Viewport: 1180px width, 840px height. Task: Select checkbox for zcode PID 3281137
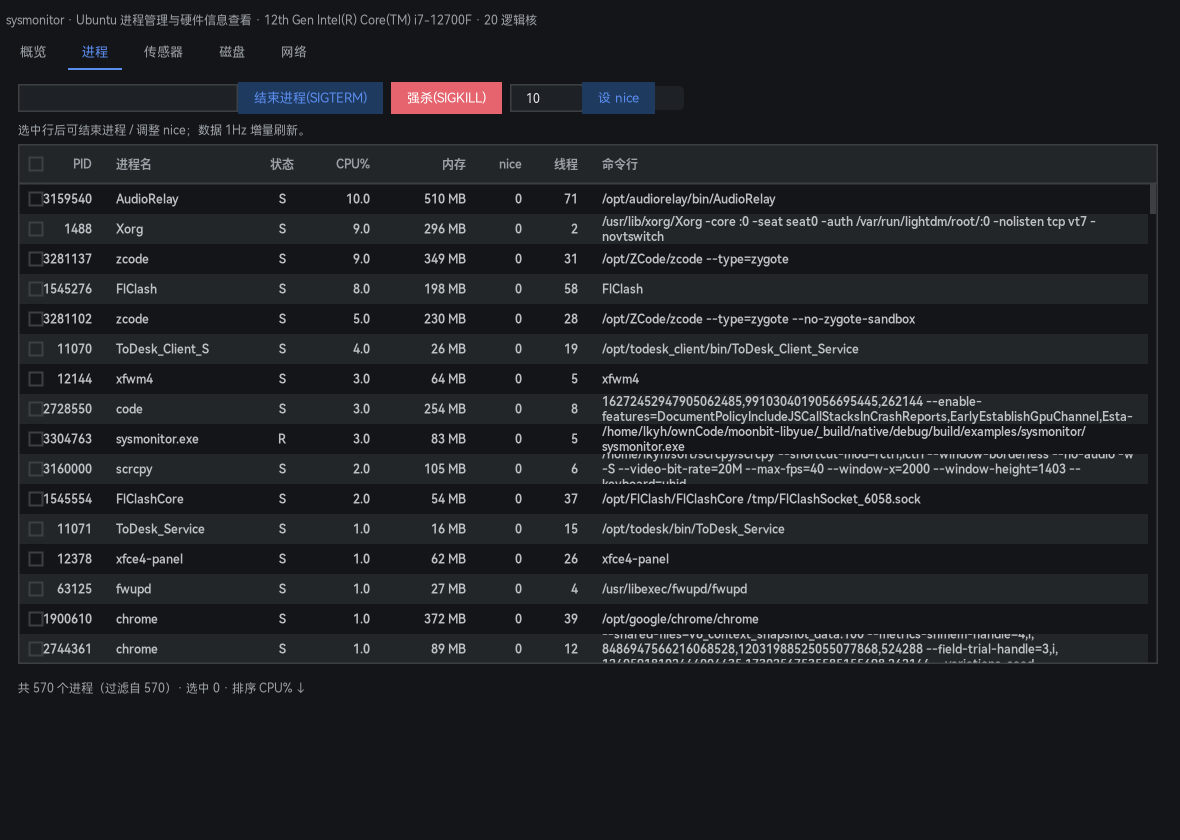tap(35, 259)
